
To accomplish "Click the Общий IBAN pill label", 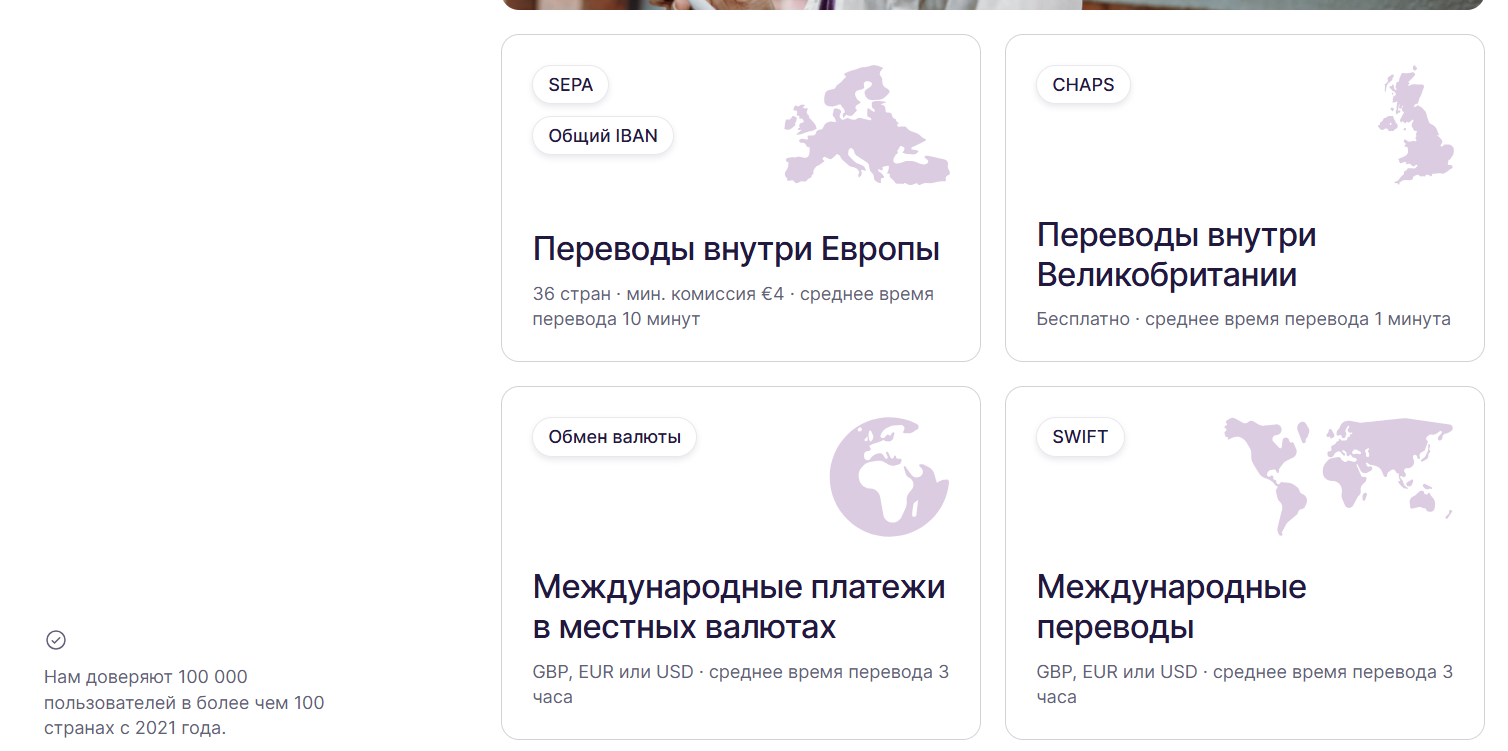I will coord(602,135).
